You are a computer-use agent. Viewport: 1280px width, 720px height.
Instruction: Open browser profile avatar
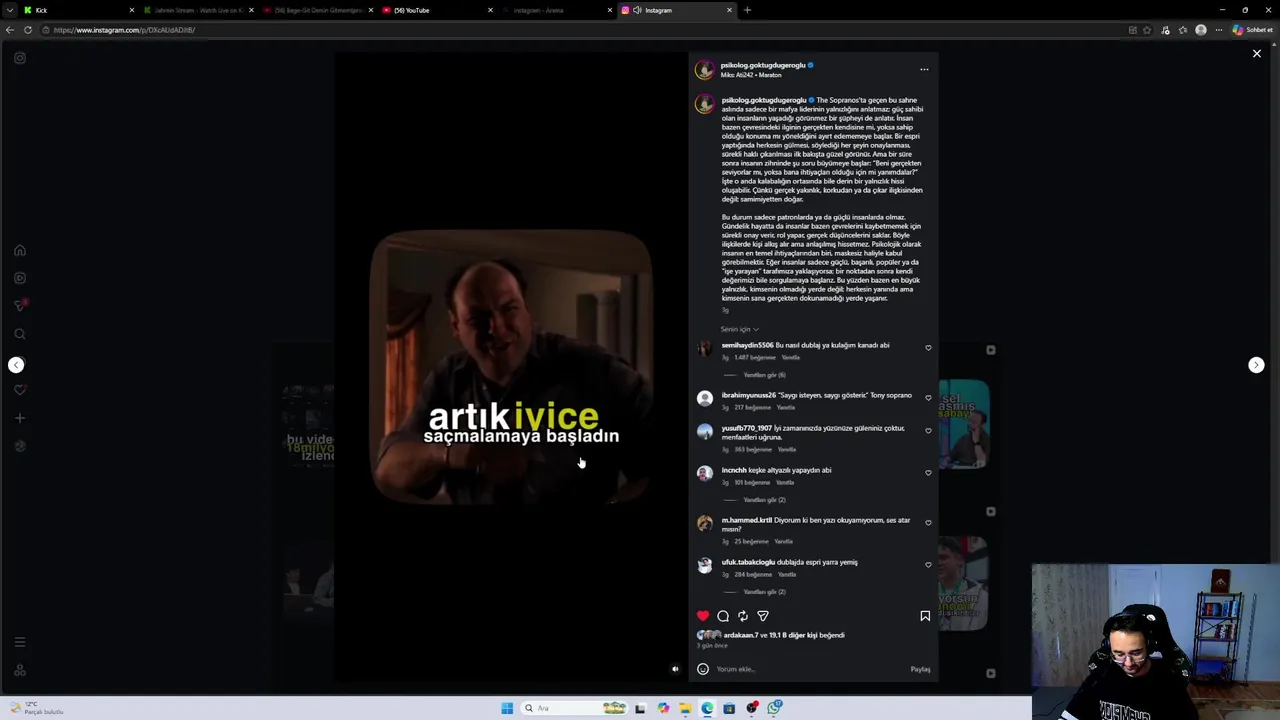point(1200,30)
